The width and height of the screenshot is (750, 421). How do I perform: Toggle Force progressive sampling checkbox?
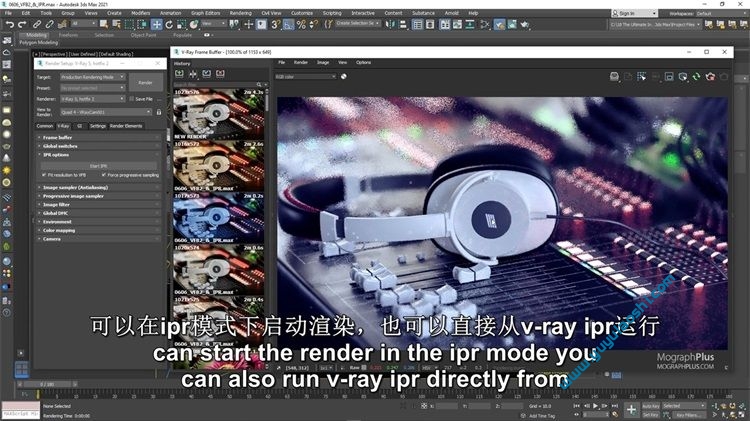click(104, 175)
